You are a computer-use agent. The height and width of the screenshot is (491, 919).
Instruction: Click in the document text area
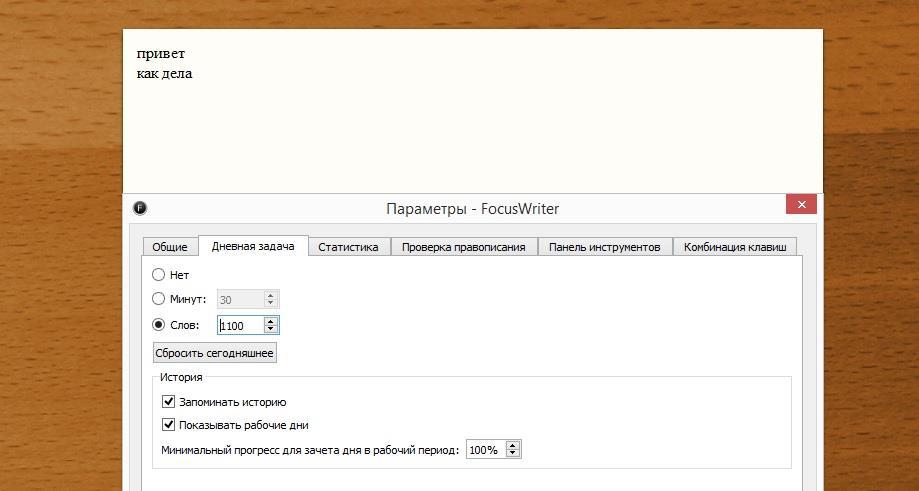pos(470,120)
